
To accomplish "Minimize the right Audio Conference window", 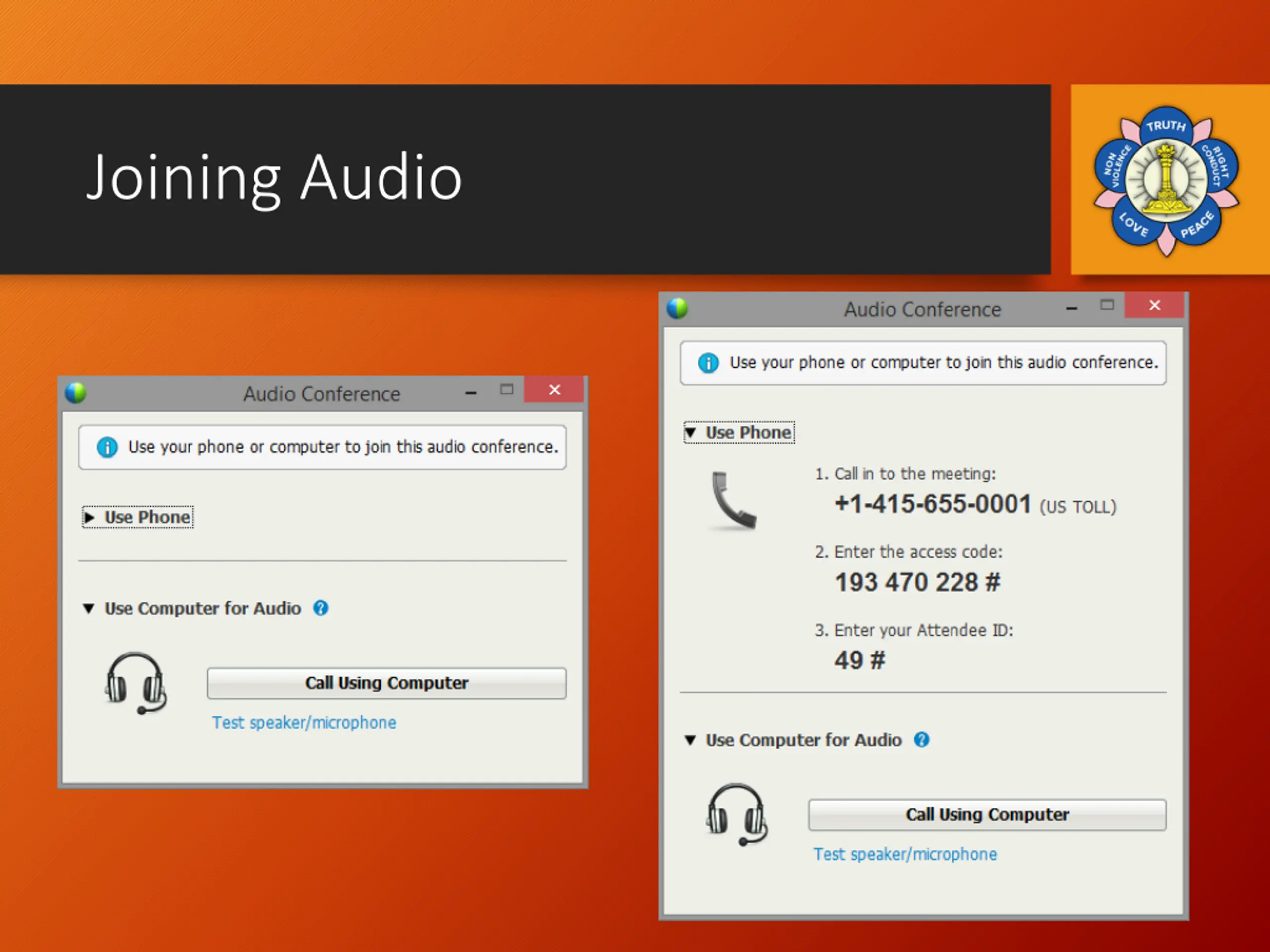I will (1072, 308).
